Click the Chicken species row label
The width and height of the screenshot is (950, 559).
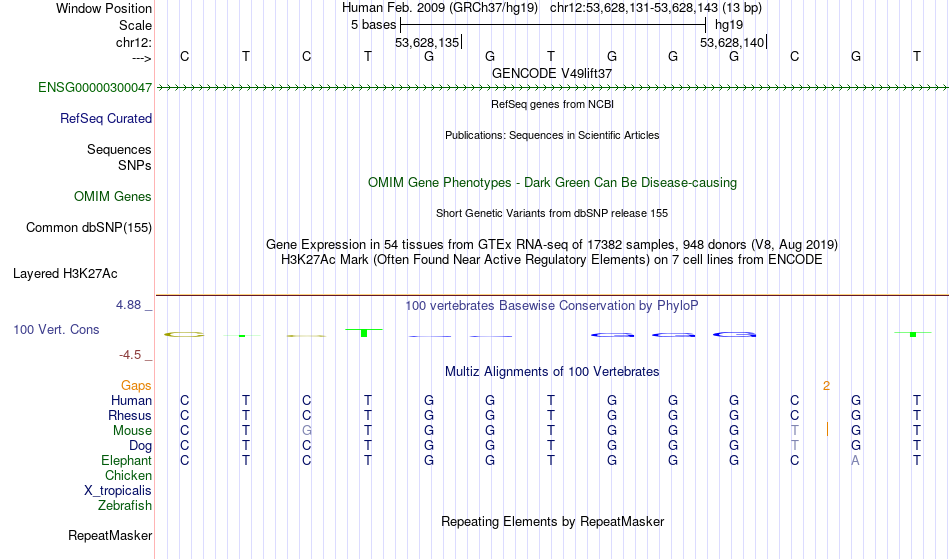point(128,476)
